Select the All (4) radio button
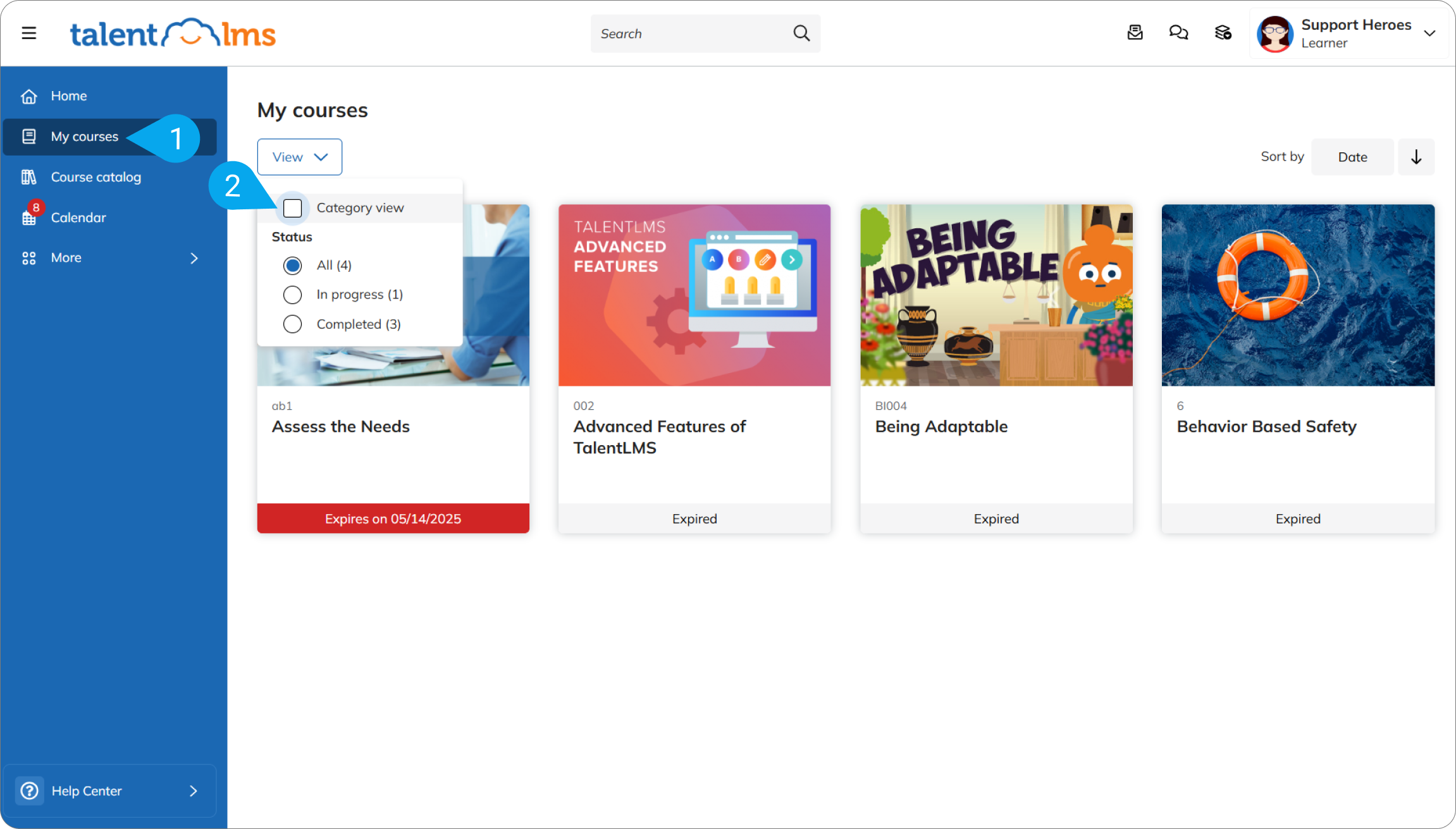The height and width of the screenshot is (829, 1456). [292, 266]
